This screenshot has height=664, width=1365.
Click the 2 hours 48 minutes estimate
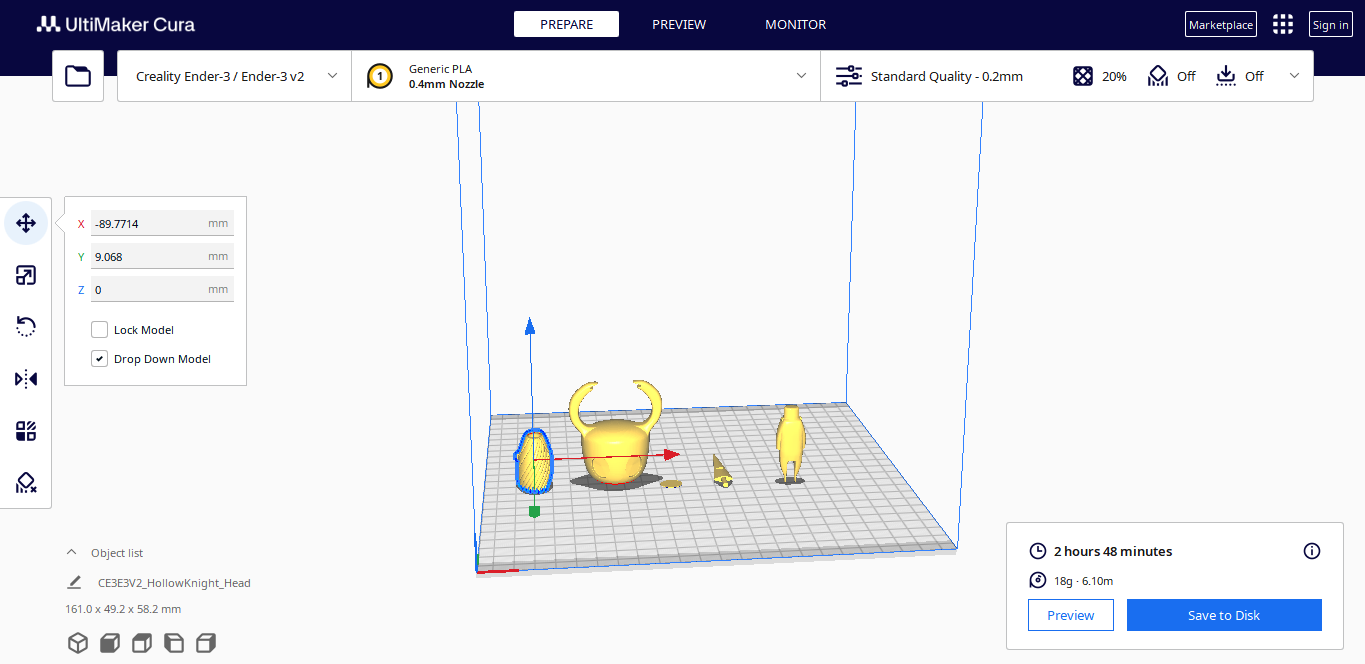pos(1113,551)
